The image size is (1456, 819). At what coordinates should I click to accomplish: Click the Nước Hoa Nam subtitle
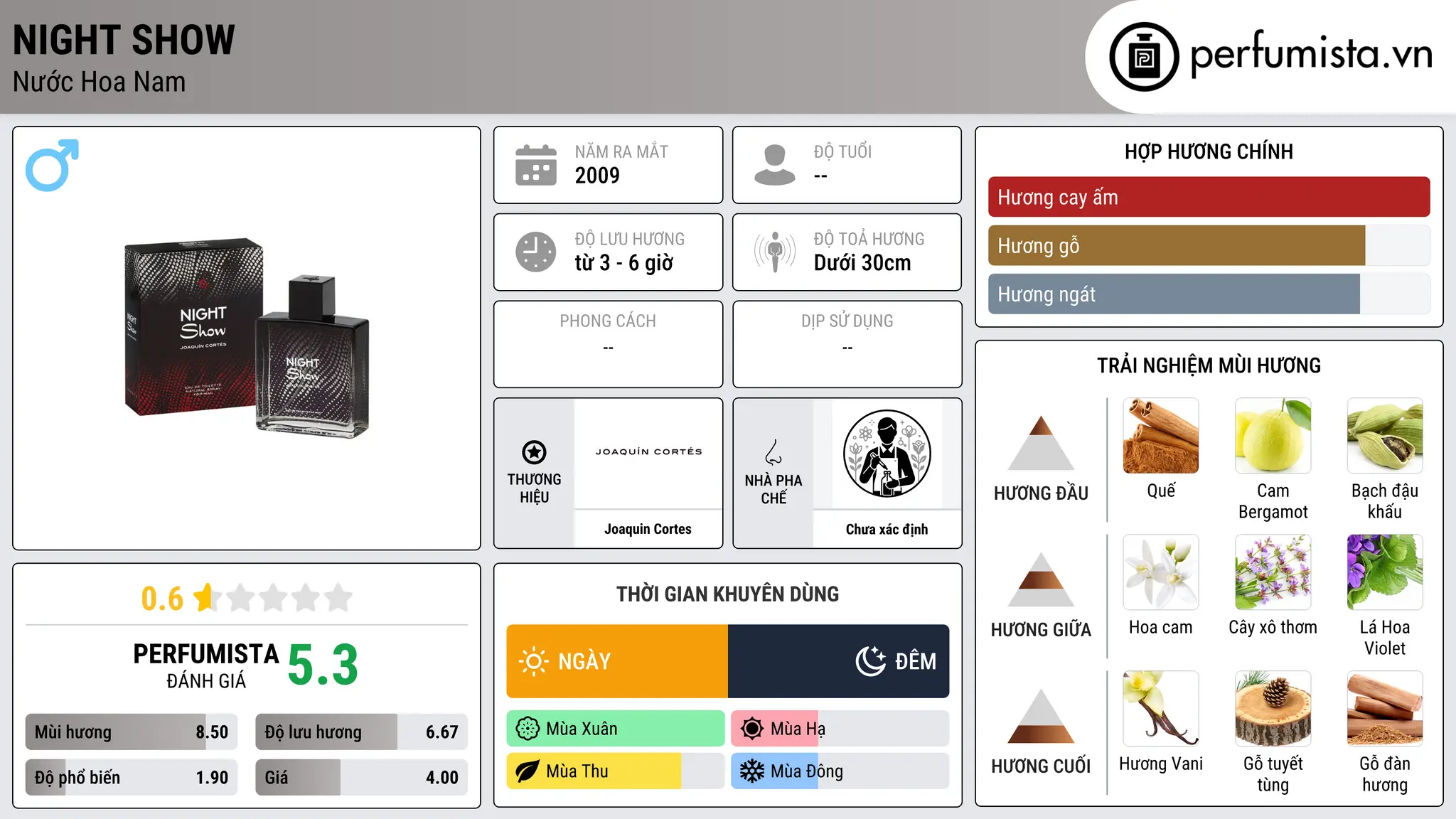[x=99, y=82]
